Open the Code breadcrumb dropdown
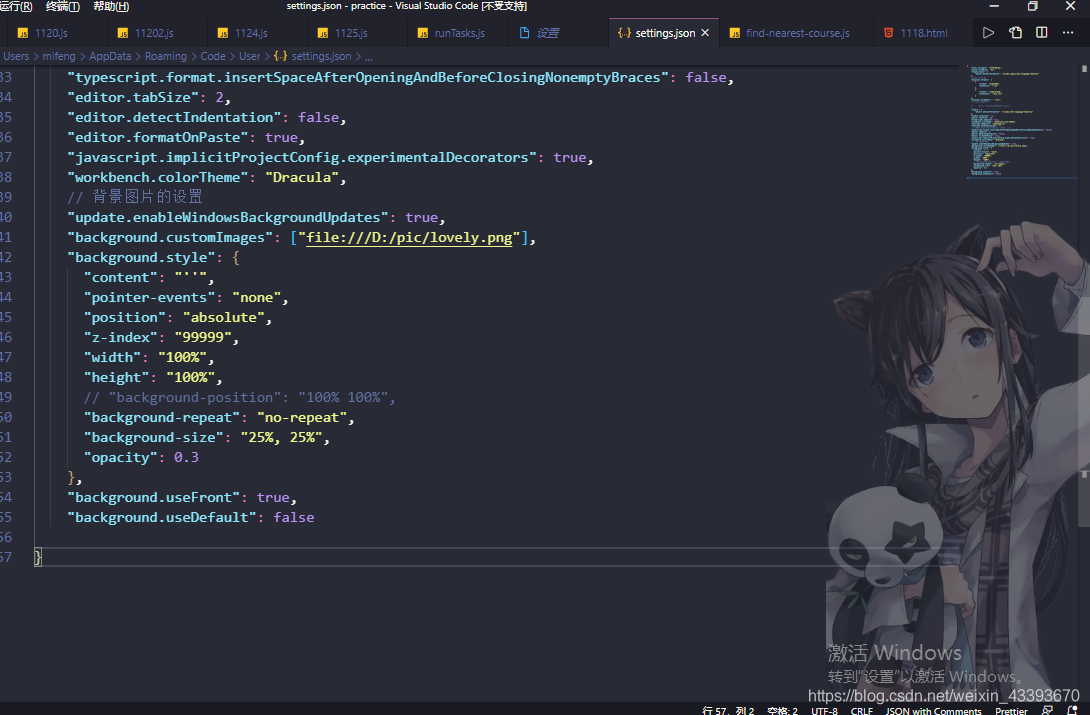The height and width of the screenshot is (715, 1090). click(213, 56)
